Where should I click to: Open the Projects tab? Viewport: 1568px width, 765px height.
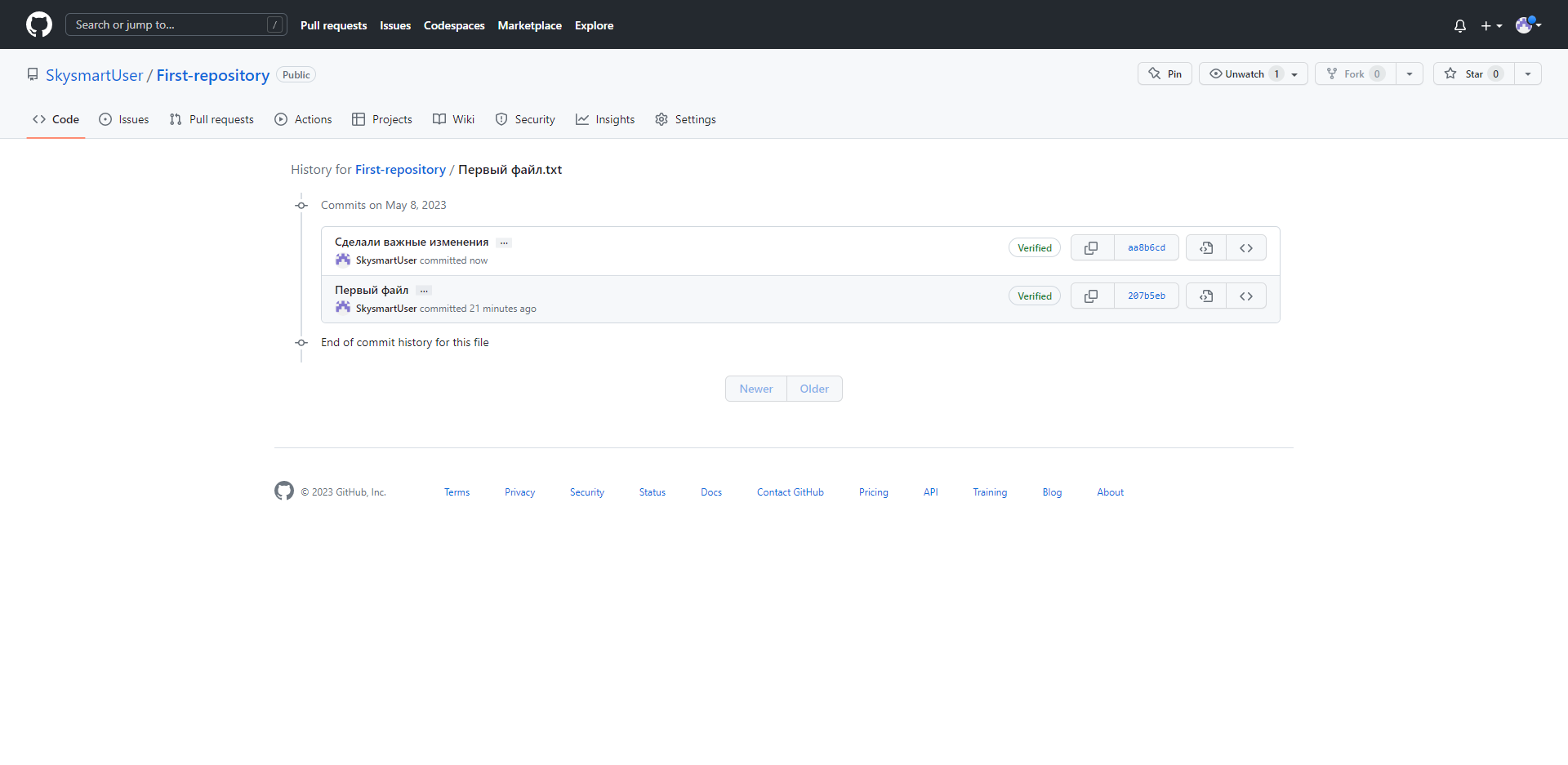(382, 119)
